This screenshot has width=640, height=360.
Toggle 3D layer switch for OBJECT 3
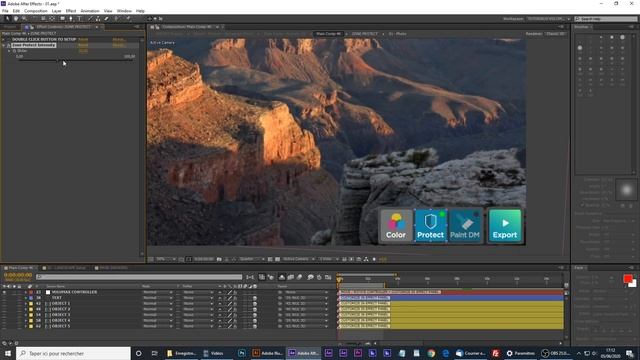click(255, 315)
